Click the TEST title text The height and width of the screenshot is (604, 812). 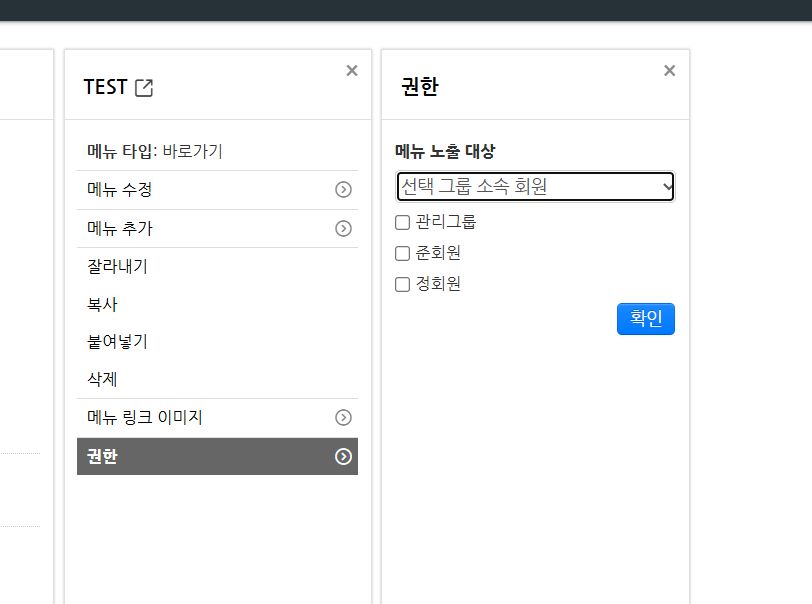106,87
